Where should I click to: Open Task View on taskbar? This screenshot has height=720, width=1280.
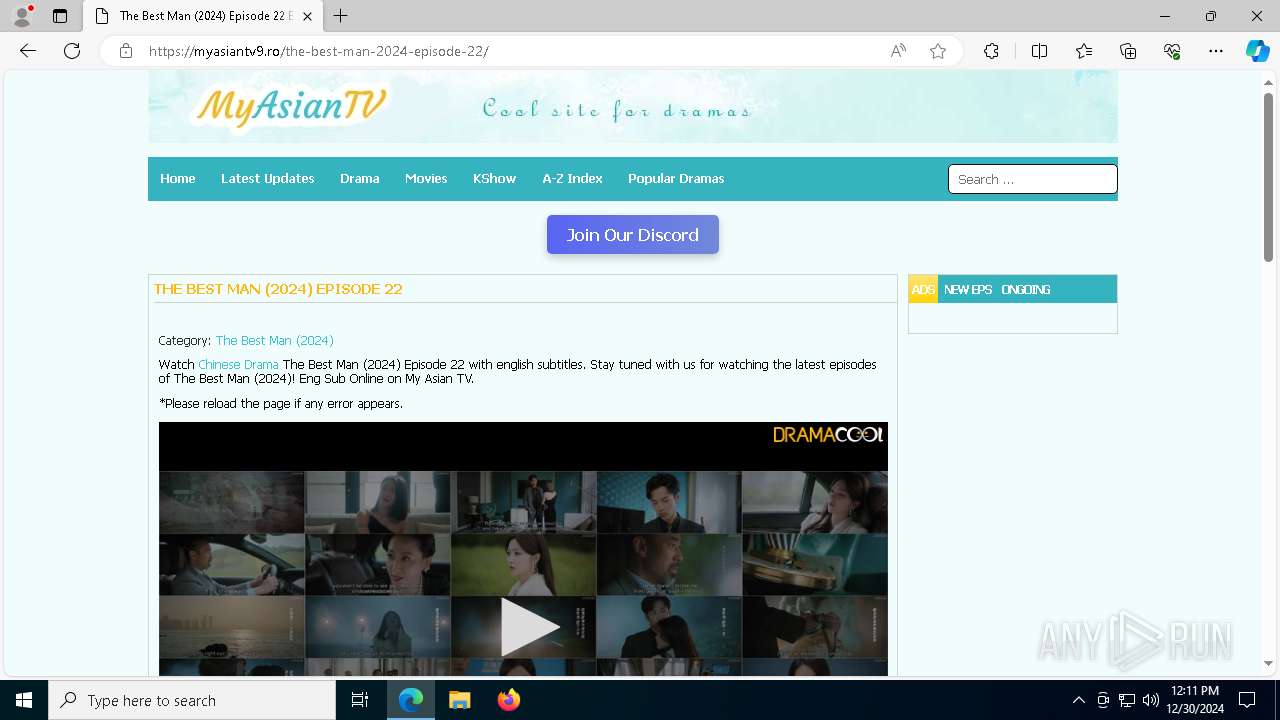pos(360,700)
